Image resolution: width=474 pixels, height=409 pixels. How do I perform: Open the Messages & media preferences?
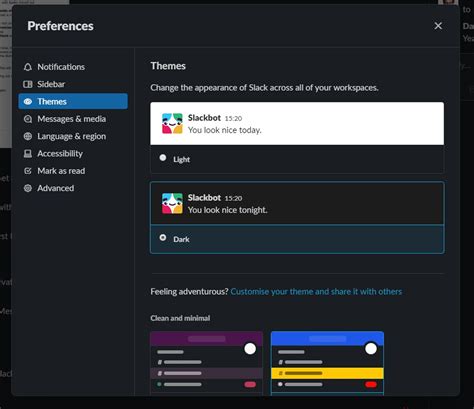[x=73, y=119]
